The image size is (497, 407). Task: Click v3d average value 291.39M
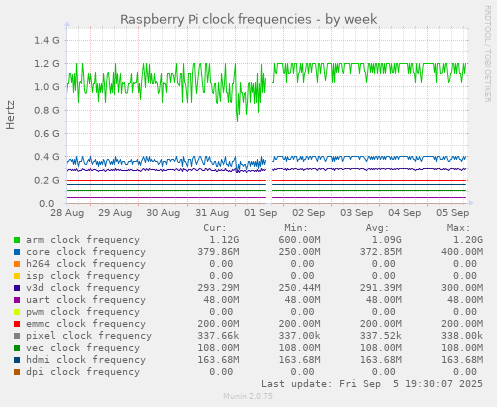pyautogui.click(x=381, y=288)
